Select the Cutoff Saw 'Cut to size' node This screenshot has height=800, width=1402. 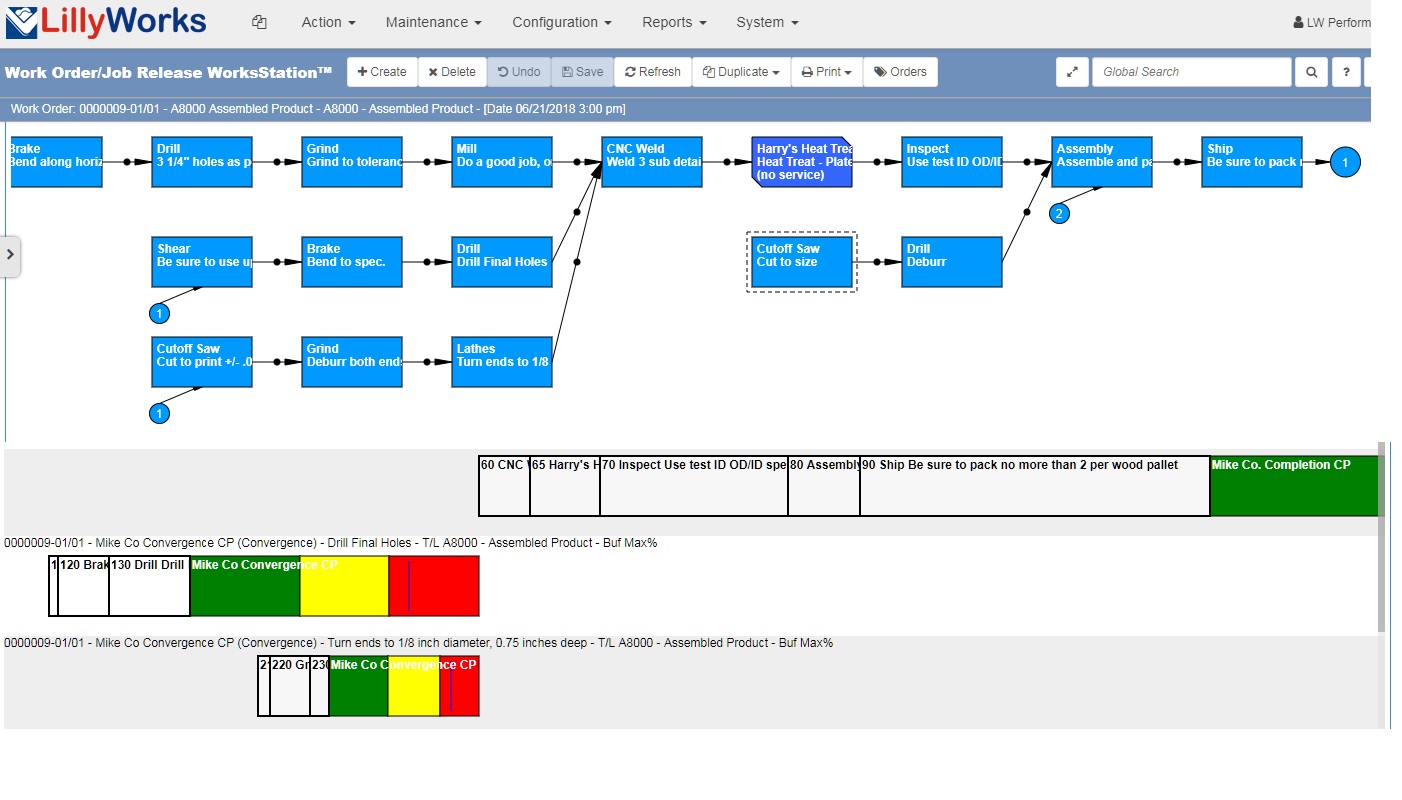pyautogui.click(x=802, y=262)
